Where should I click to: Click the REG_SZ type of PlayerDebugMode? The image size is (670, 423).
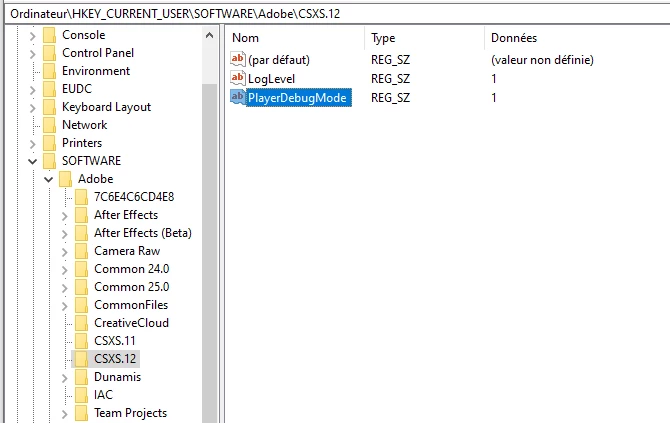(x=391, y=97)
